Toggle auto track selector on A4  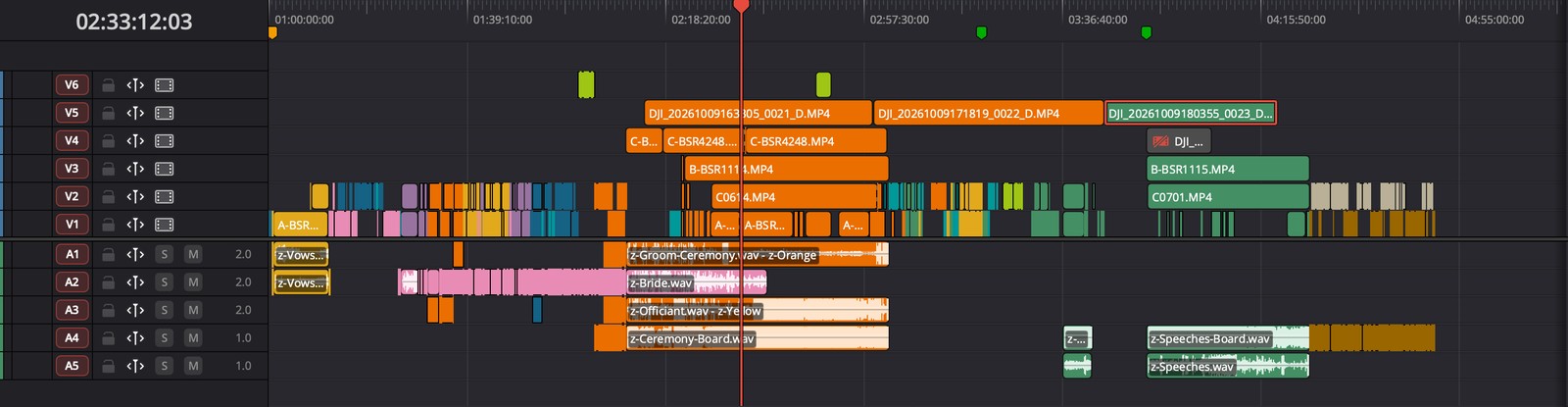point(135,338)
